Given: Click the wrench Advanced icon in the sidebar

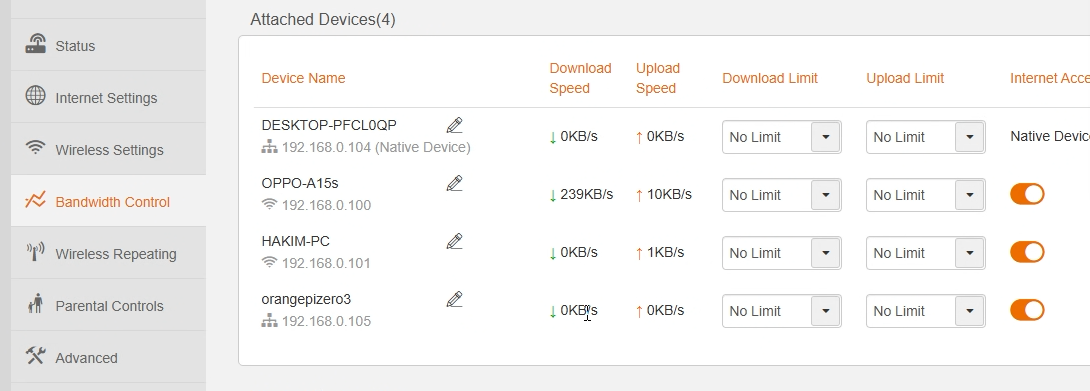Looking at the screenshot, I should click(35, 356).
